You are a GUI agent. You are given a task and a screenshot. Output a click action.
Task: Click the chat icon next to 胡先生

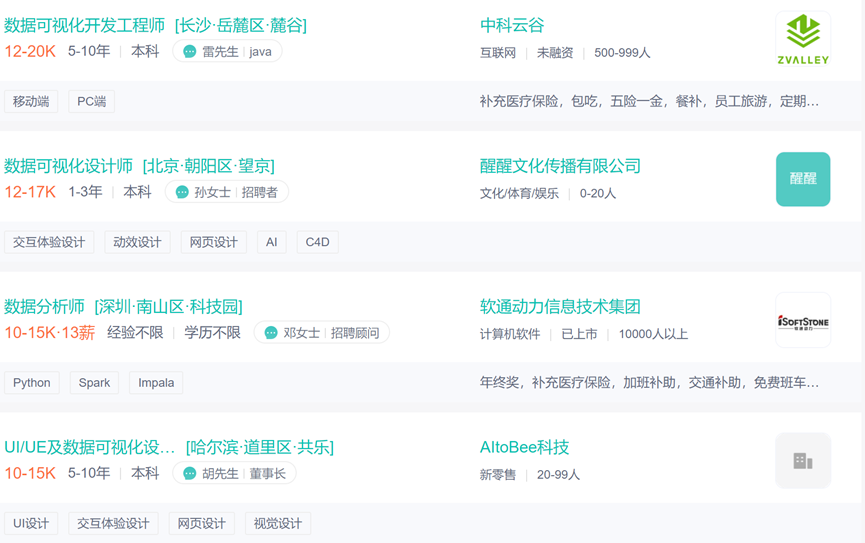coord(189,473)
